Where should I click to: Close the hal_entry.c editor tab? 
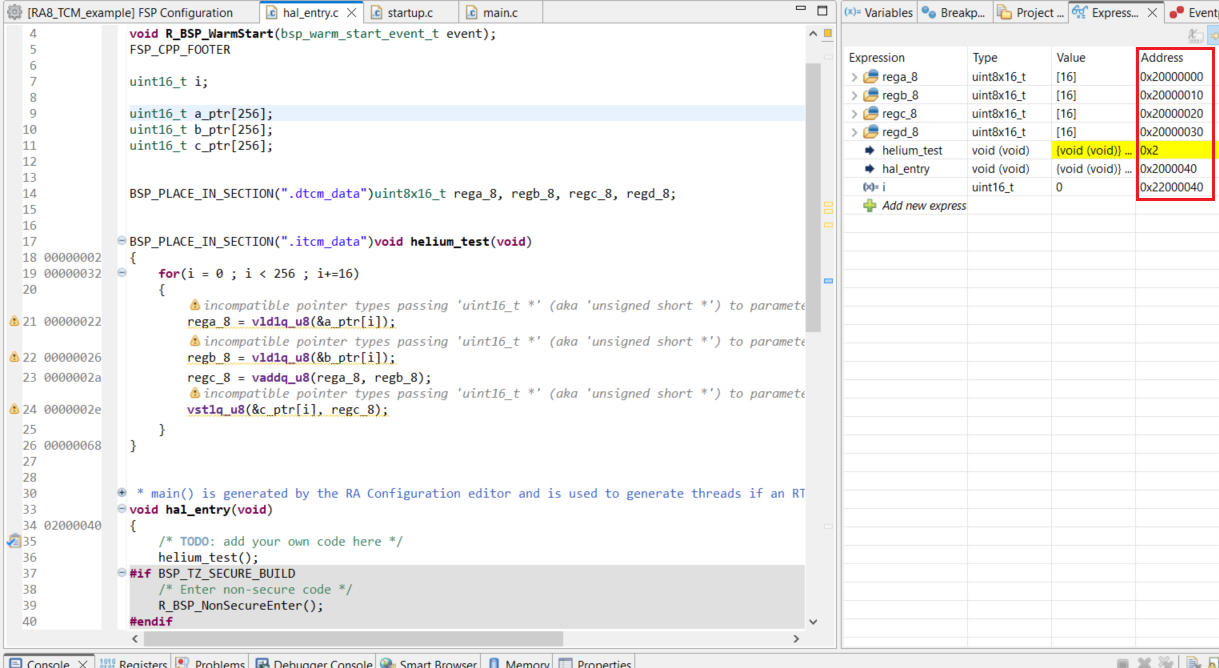click(x=350, y=13)
